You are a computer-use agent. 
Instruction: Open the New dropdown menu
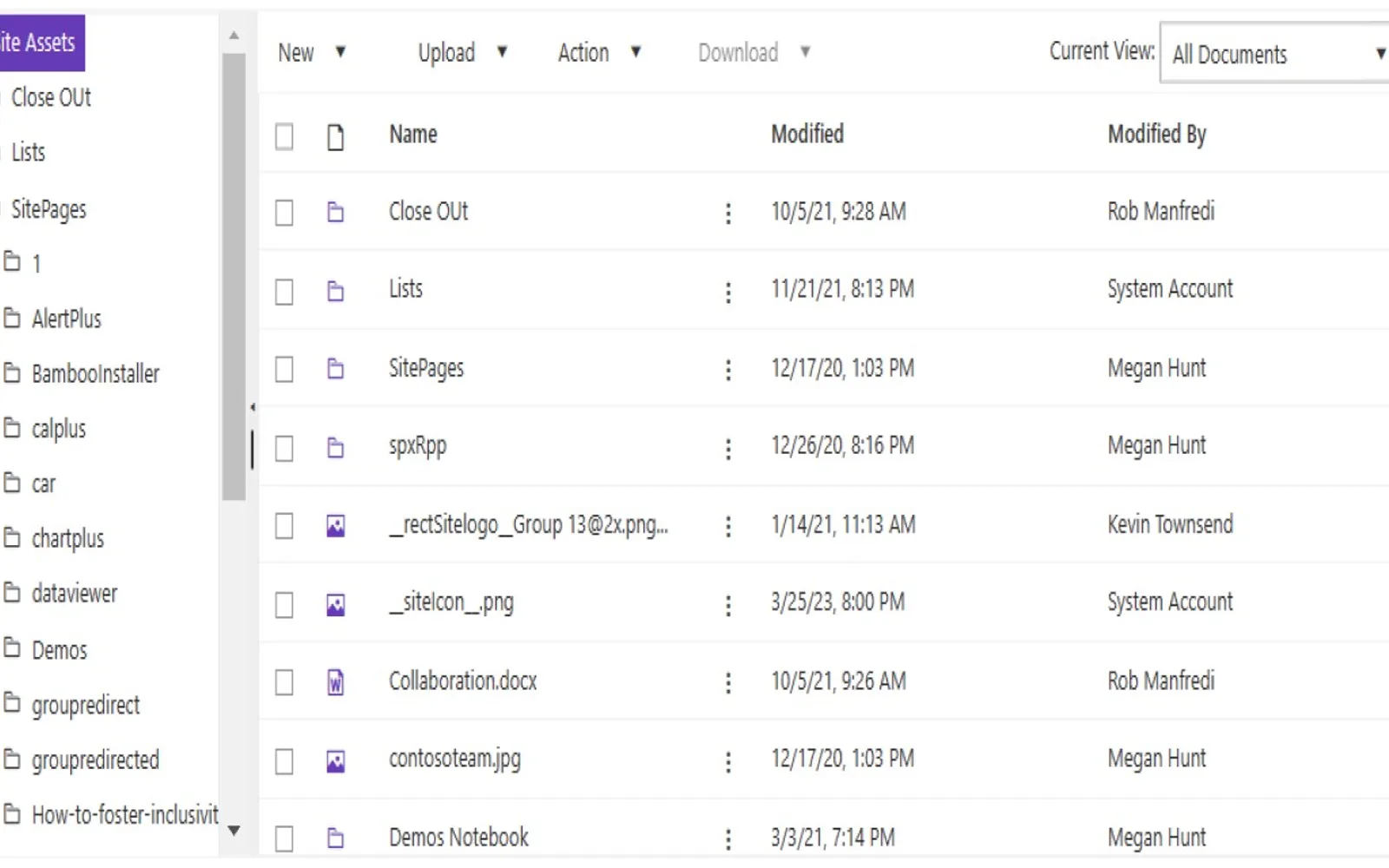pyautogui.click(x=313, y=52)
